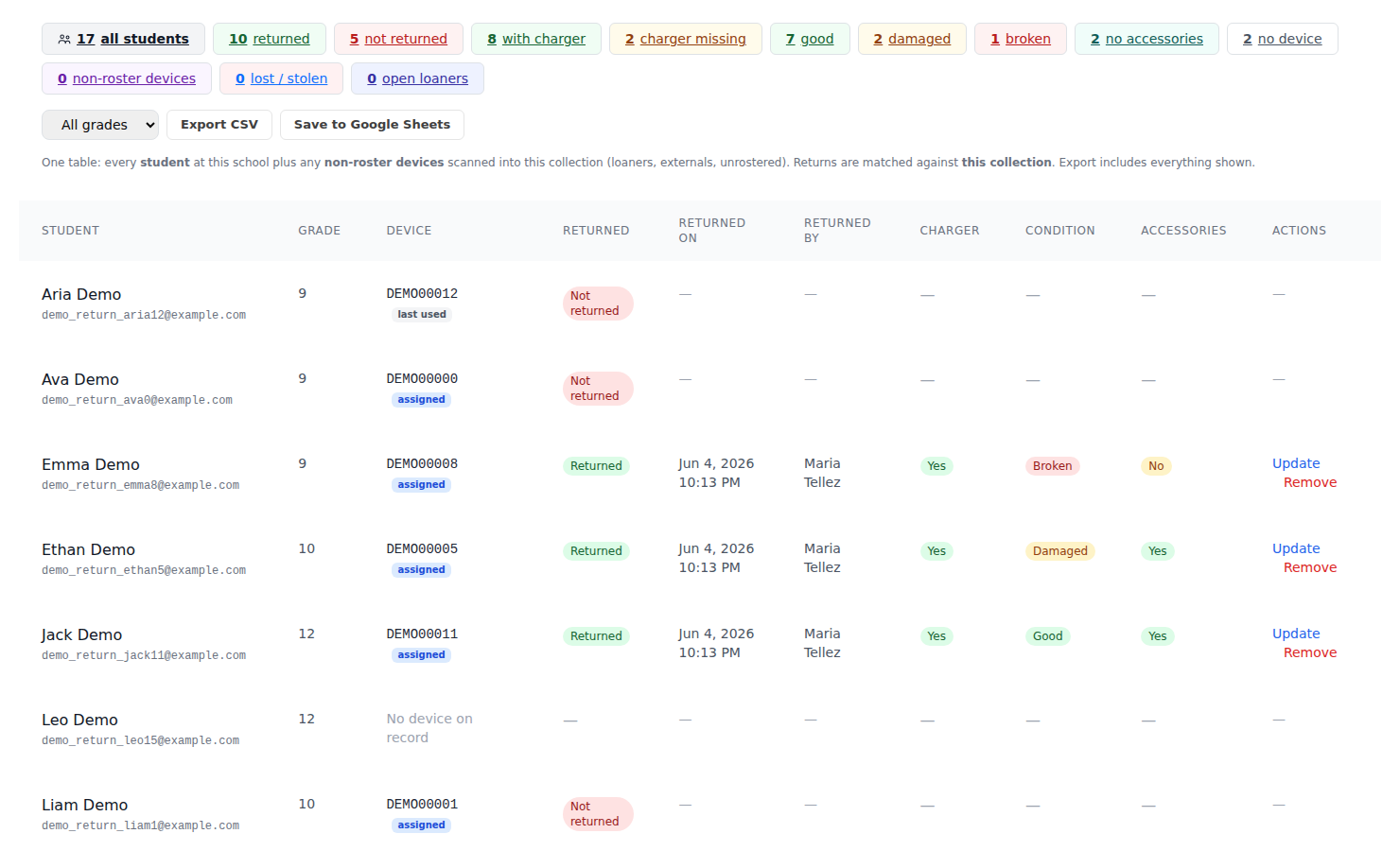Select student name Jack Demo
This screenshot has height=851, width=1400.
click(81, 634)
